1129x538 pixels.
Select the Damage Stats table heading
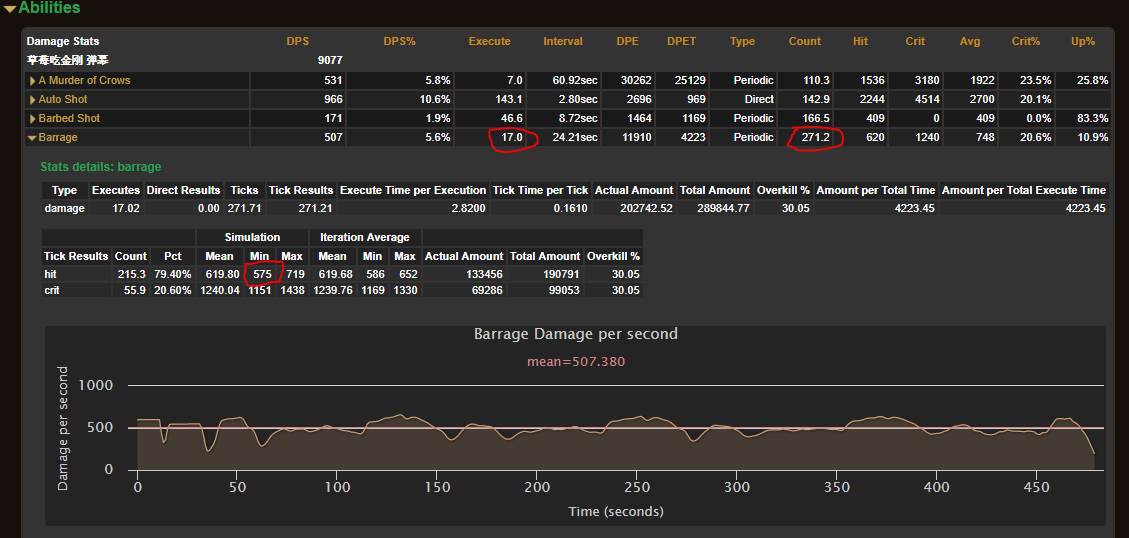[x=62, y=42]
